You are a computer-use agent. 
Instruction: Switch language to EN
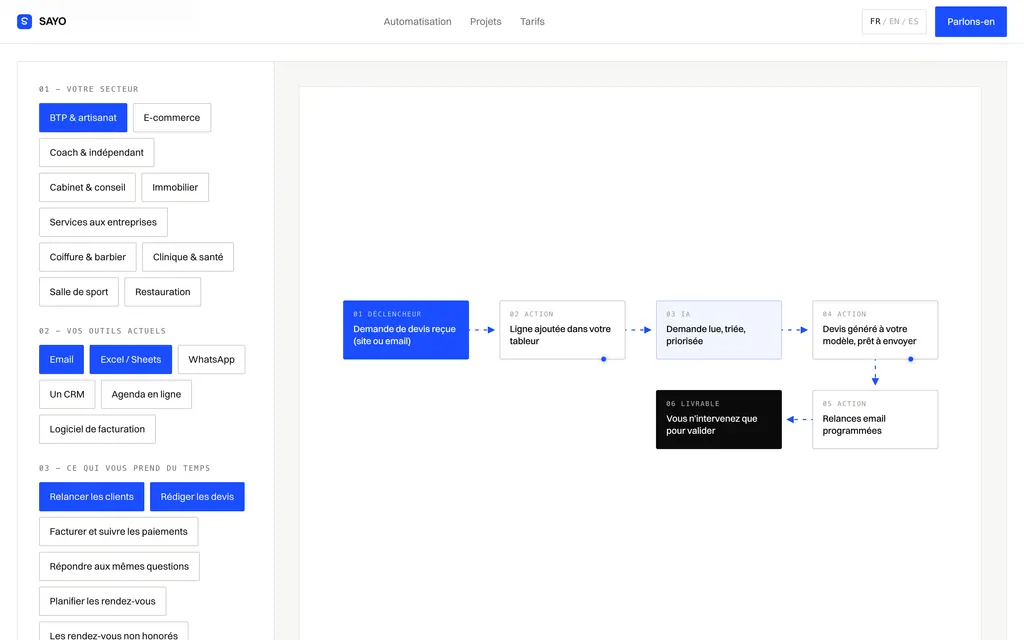894,22
